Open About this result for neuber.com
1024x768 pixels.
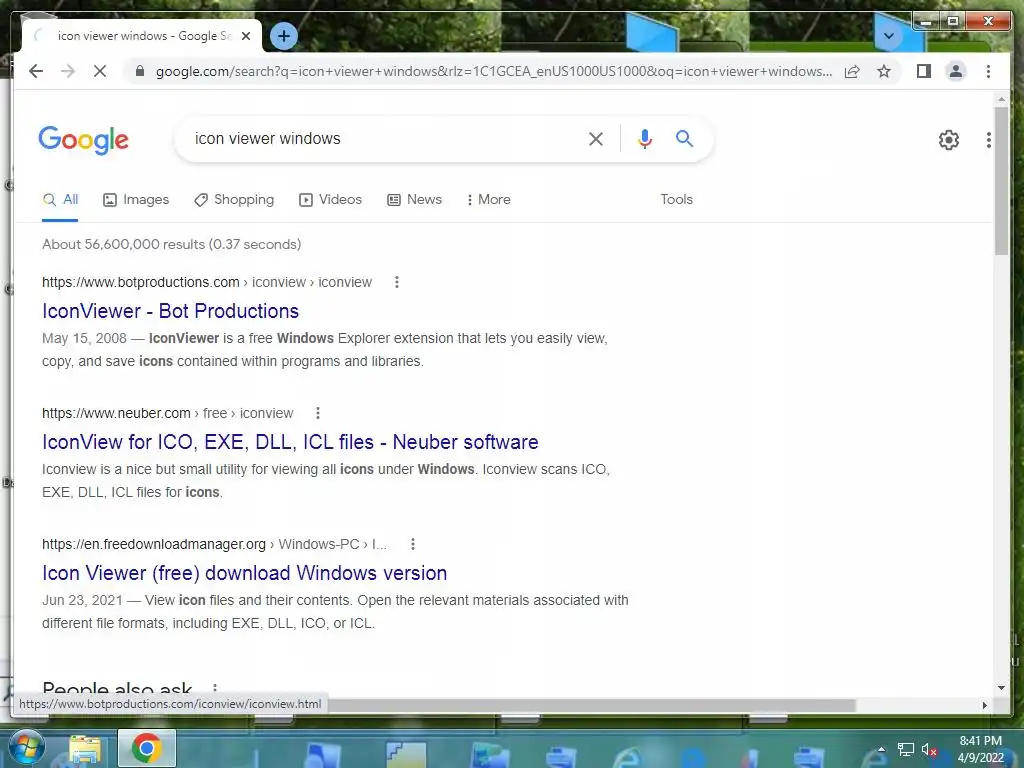coord(317,413)
